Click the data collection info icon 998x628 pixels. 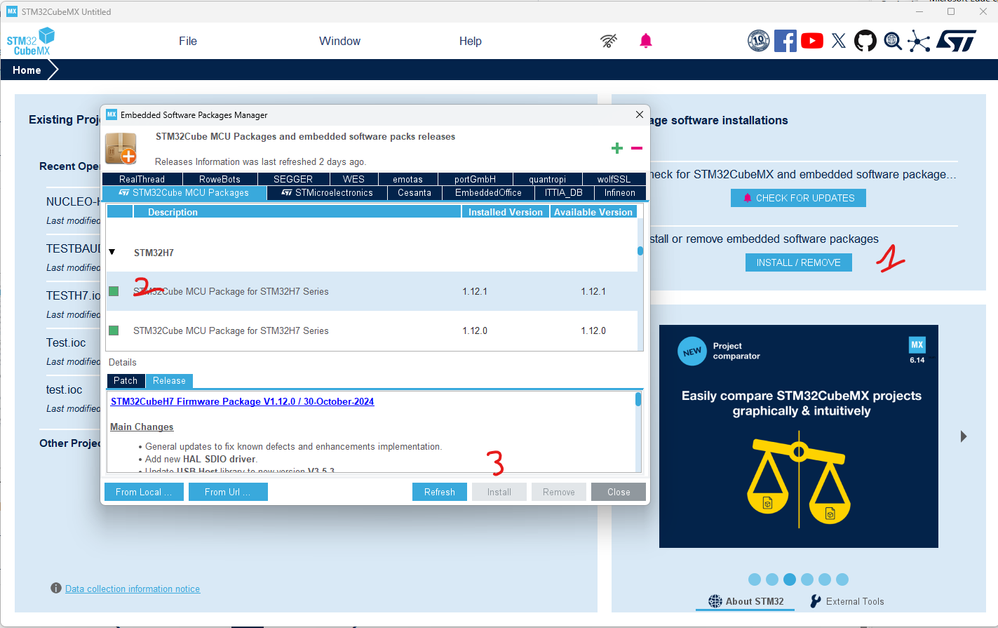coord(56,588)
